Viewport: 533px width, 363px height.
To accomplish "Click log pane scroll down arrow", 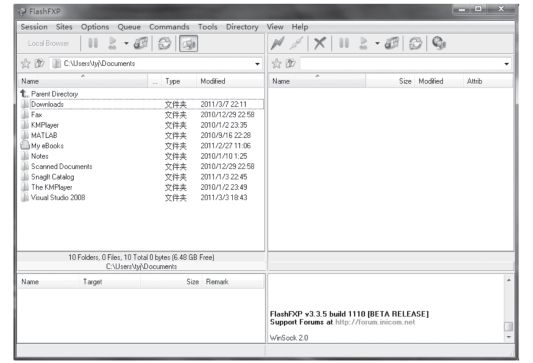I will coord(509,337).
